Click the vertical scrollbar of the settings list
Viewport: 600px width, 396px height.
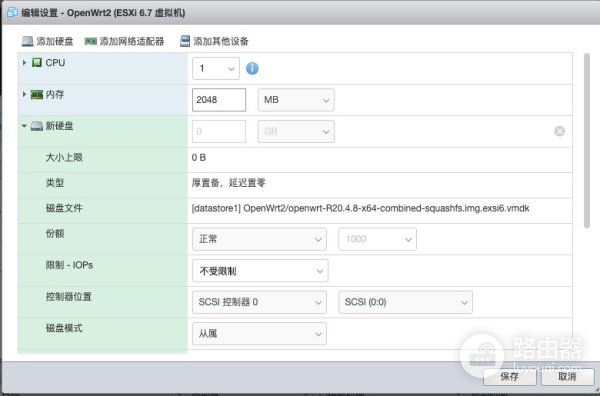tap(587, 141)
